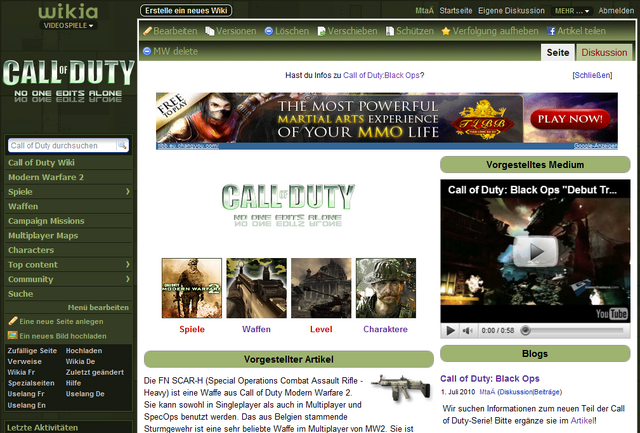The height and width of the screenshot is (433, 640).
Task: Click the Schützen protect icon
Action: click(x=390, y=31)
